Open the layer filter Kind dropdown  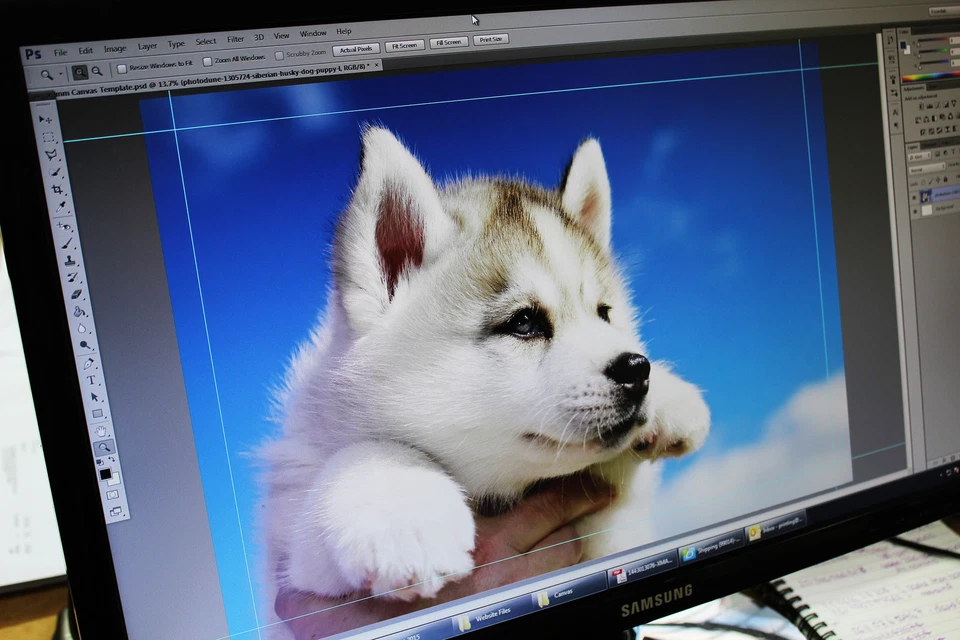coord(919,156)
